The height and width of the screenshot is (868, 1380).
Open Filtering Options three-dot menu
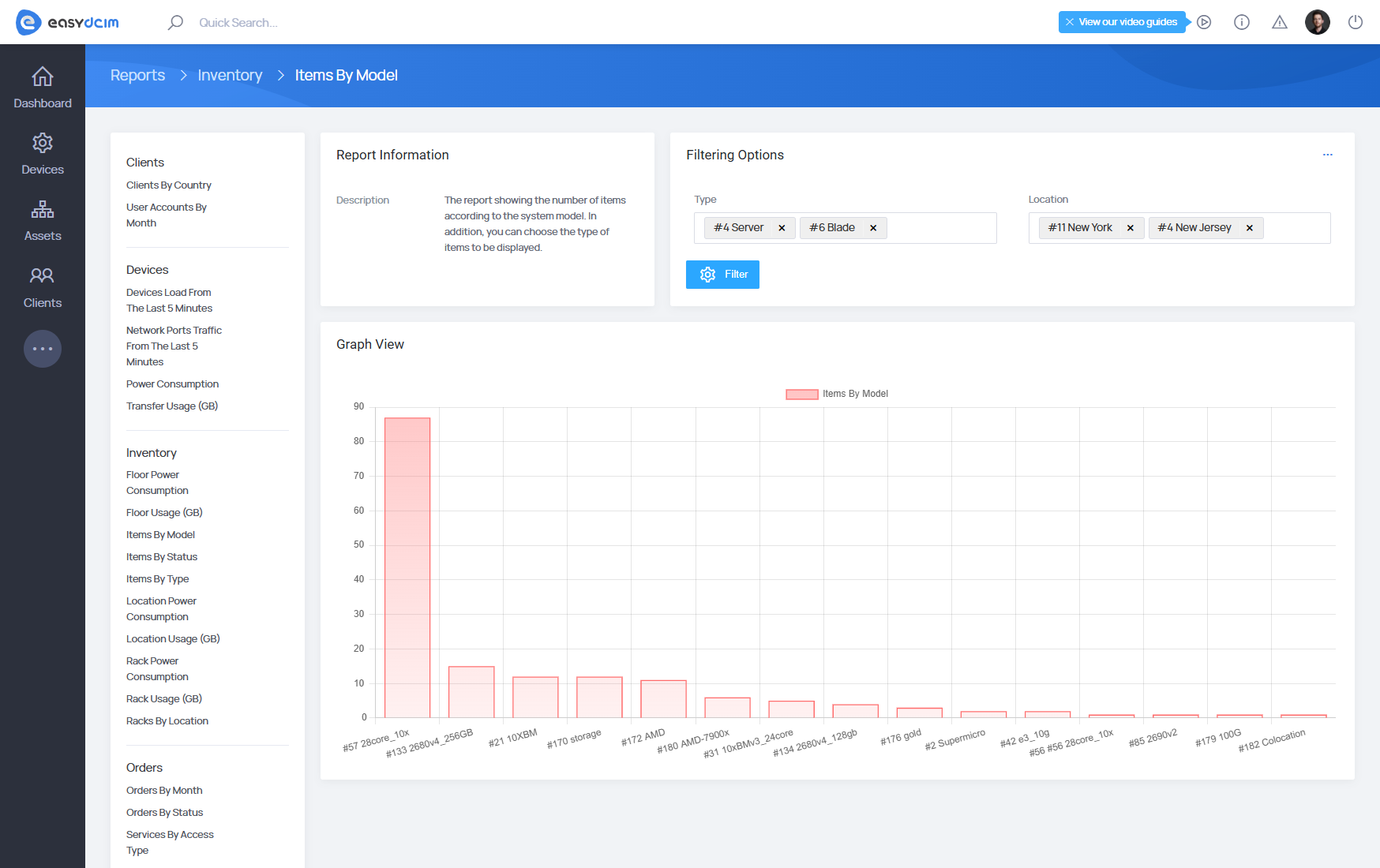click(1328, 155)
